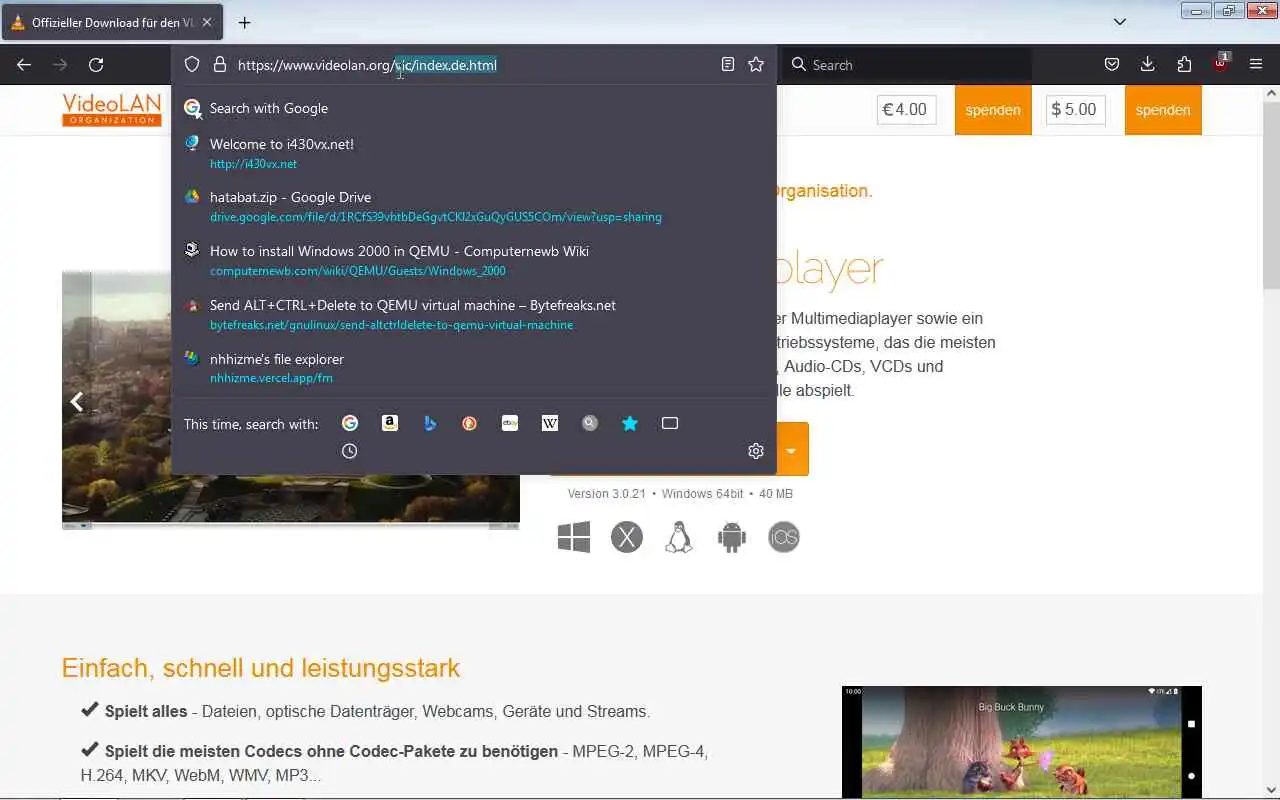Click the uBlock extension icon with badge
Viewport: 1280px width, 800px height.
click(x=1221, y=63)
